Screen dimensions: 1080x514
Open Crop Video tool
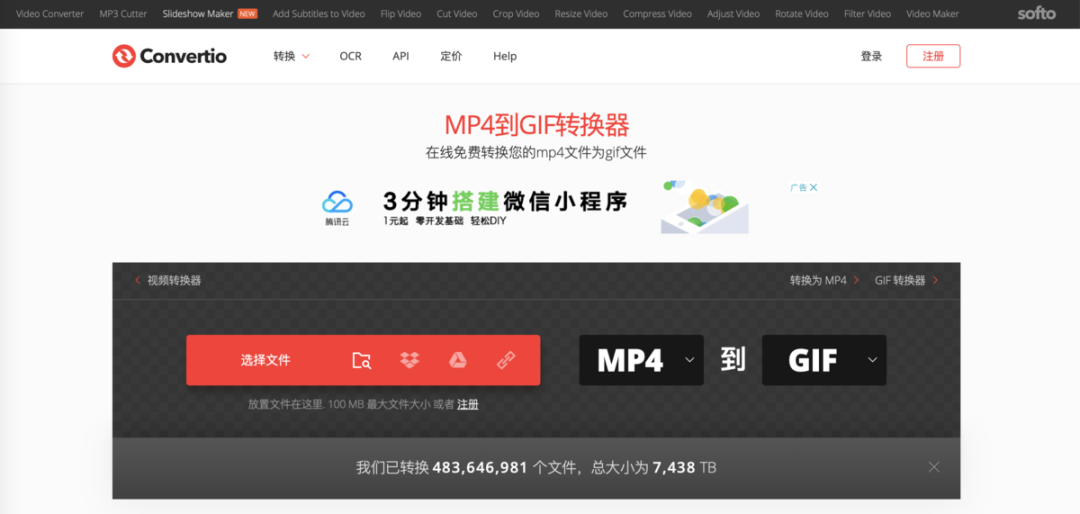pyautogui.click(x=516, y=14)
